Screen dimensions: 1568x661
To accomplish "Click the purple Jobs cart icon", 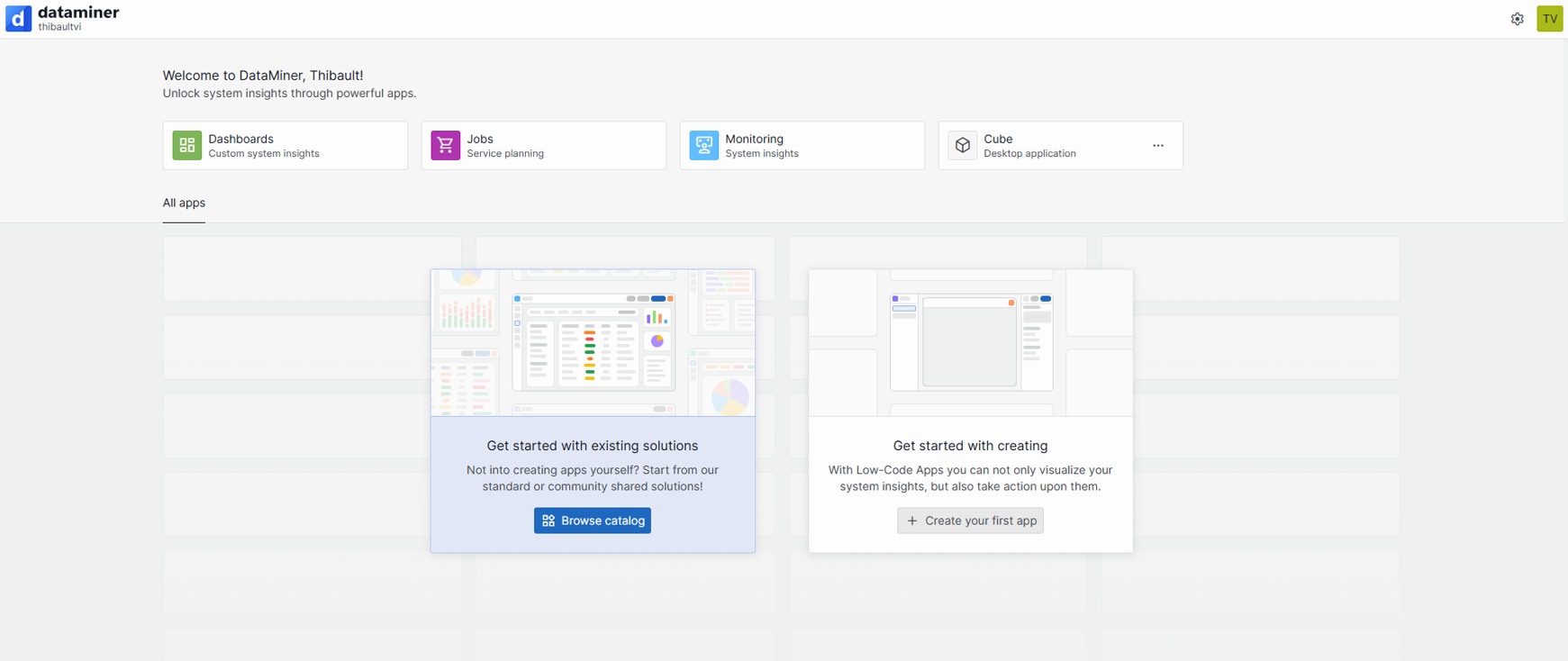I will 446,145.
